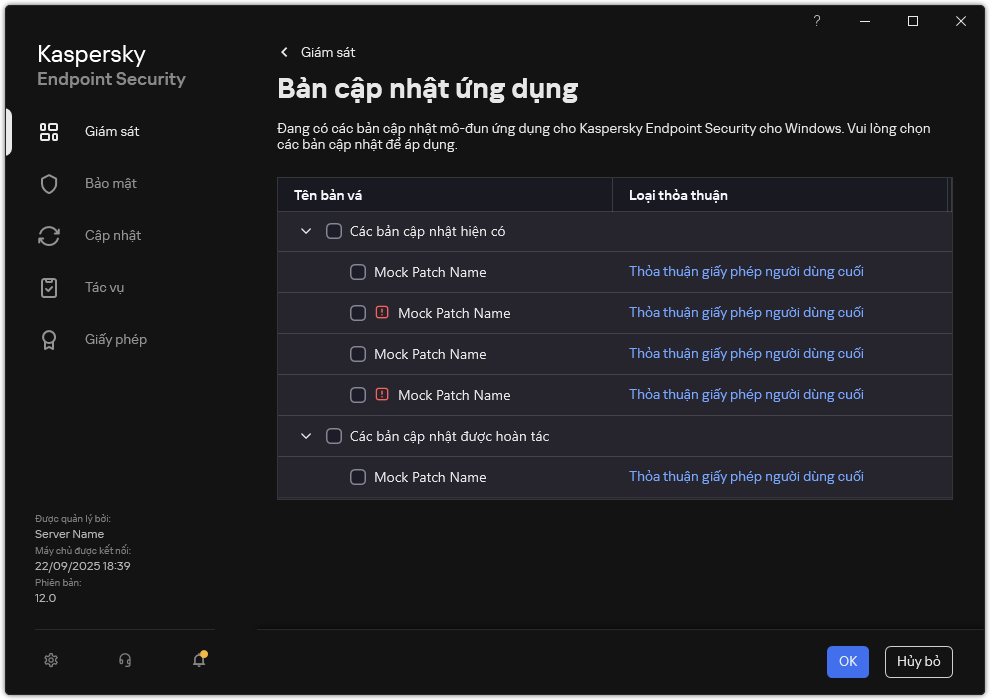This screenshot has width=990, height=700.
Task: Open the first license agreement link
Action: coord(746,272)
